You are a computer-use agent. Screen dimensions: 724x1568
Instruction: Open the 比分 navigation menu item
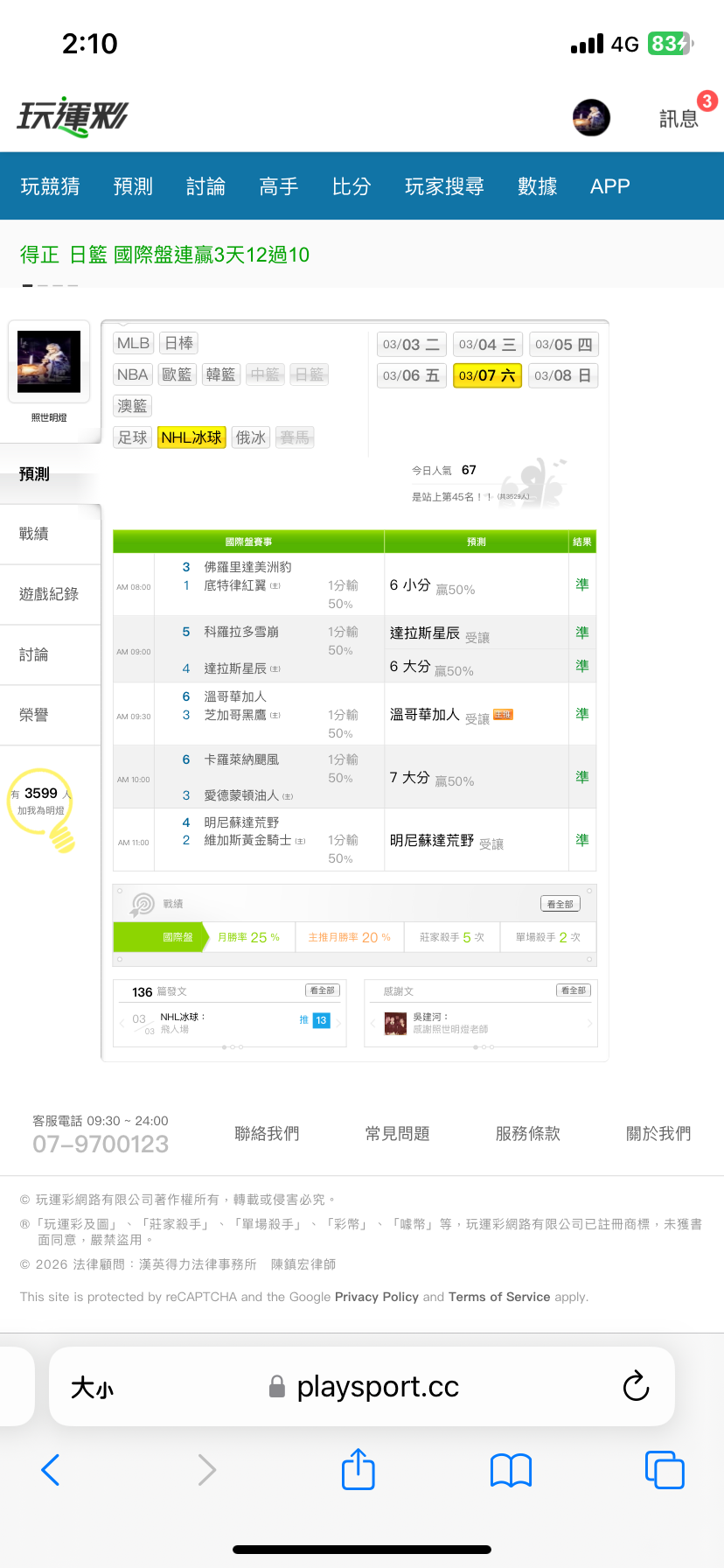click(352, 186)
